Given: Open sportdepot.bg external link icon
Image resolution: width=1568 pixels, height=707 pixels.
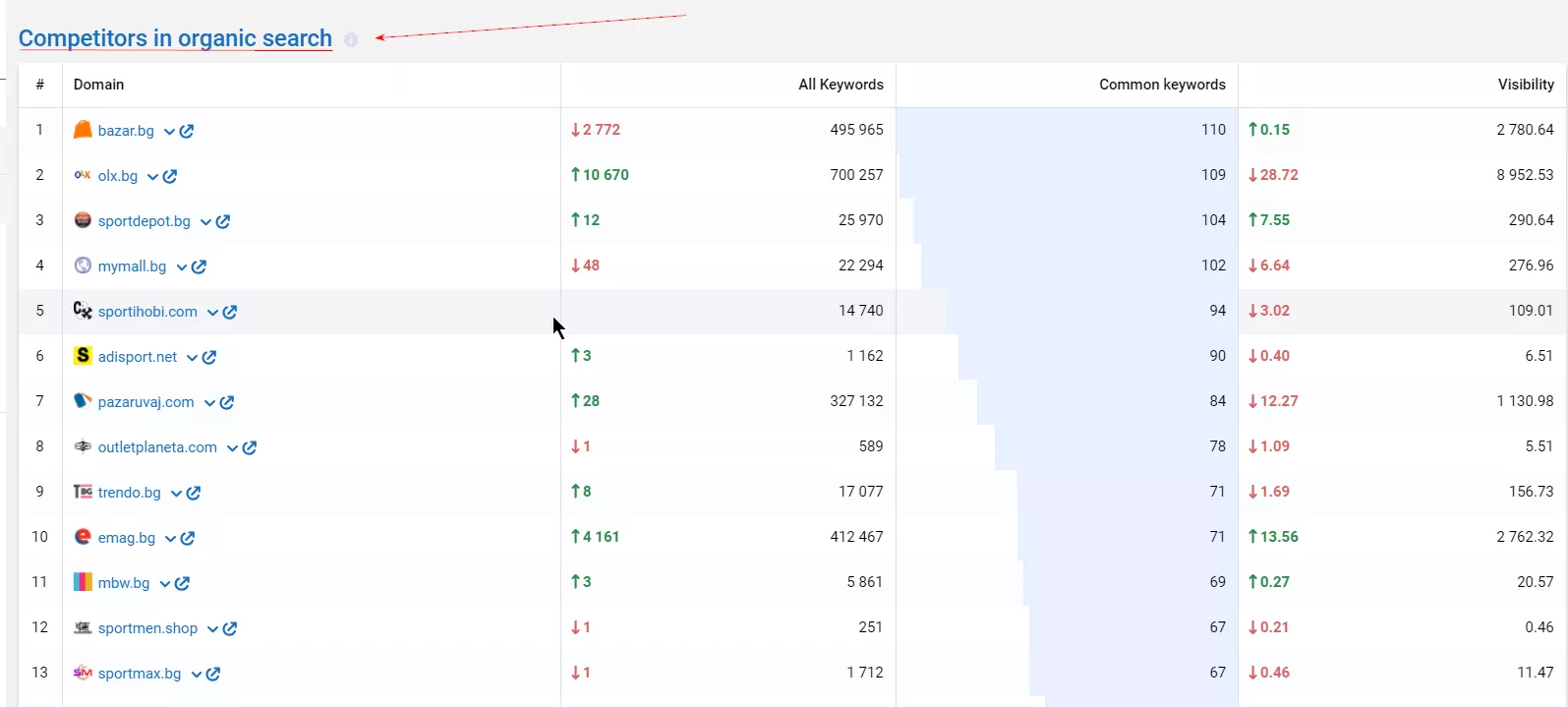Looking at the screenshot, I should point(223,221).
